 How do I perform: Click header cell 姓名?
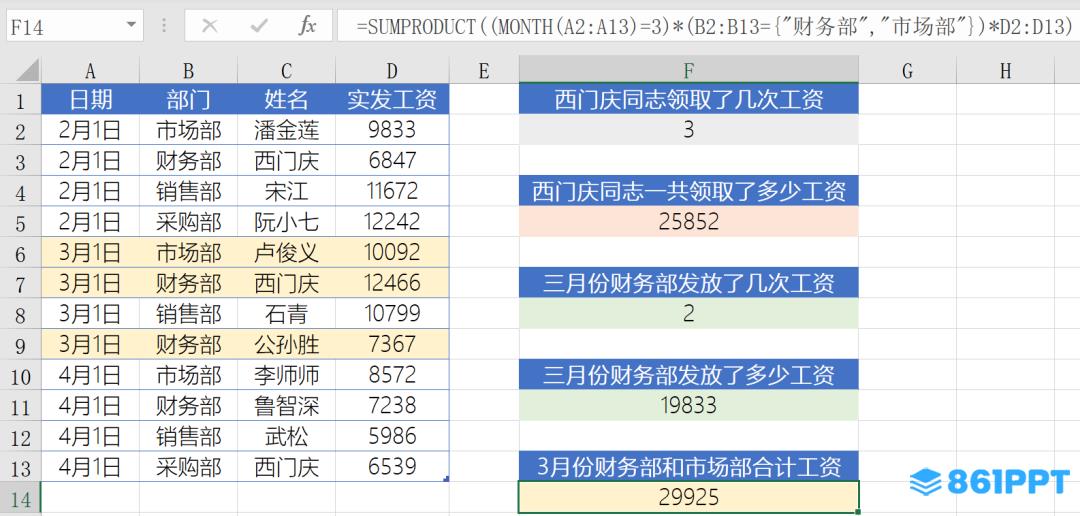click(287, 100)
